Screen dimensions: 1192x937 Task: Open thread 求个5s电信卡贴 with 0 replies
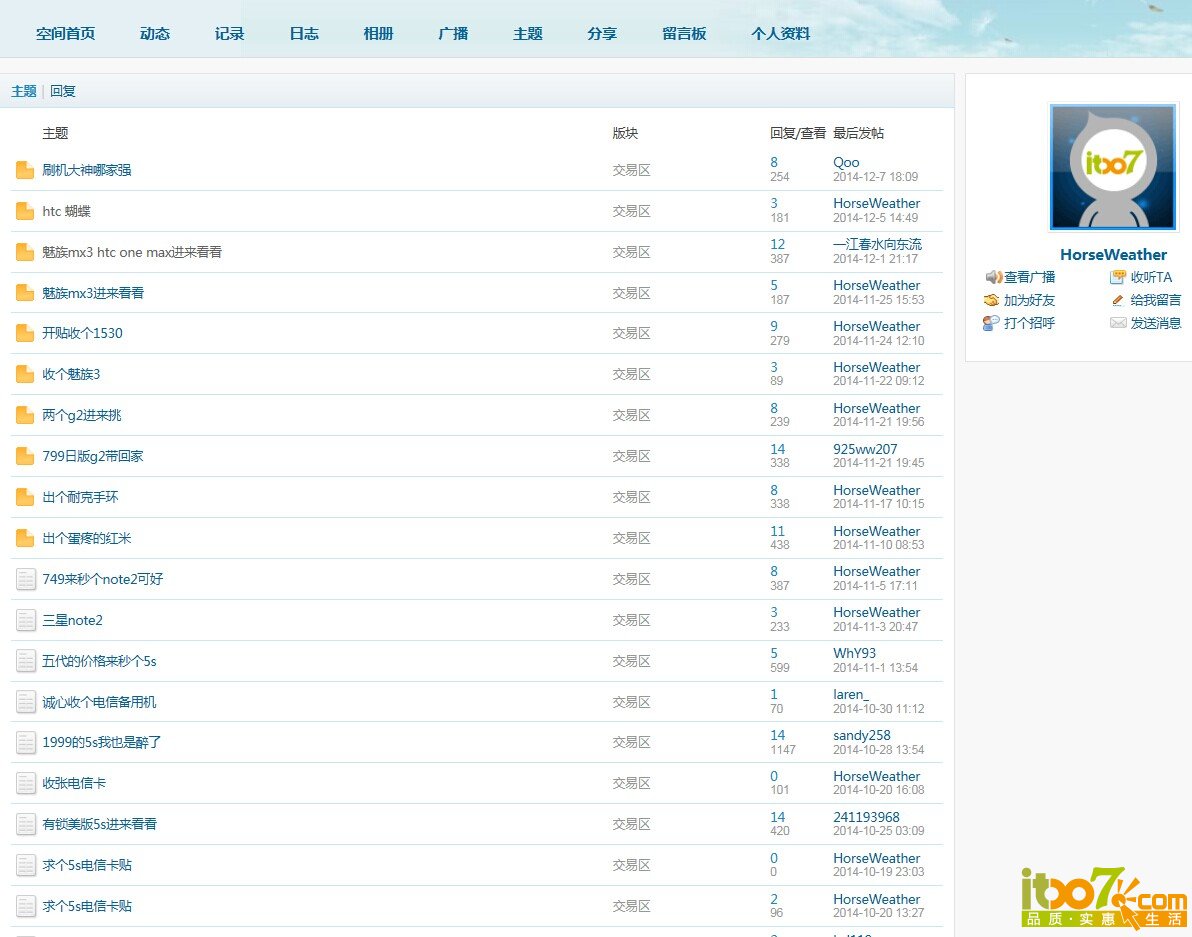[x=87, y=866]
